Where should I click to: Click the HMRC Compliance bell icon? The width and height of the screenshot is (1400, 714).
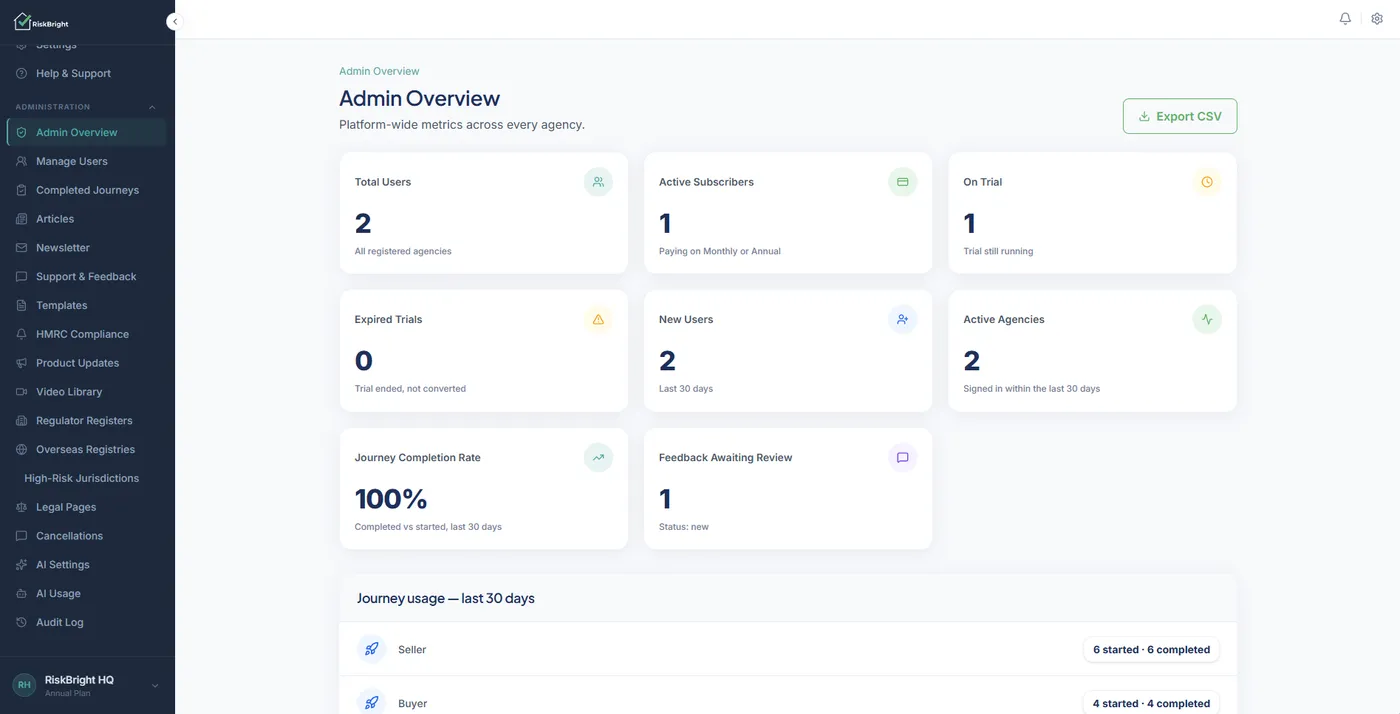point(22,334)
